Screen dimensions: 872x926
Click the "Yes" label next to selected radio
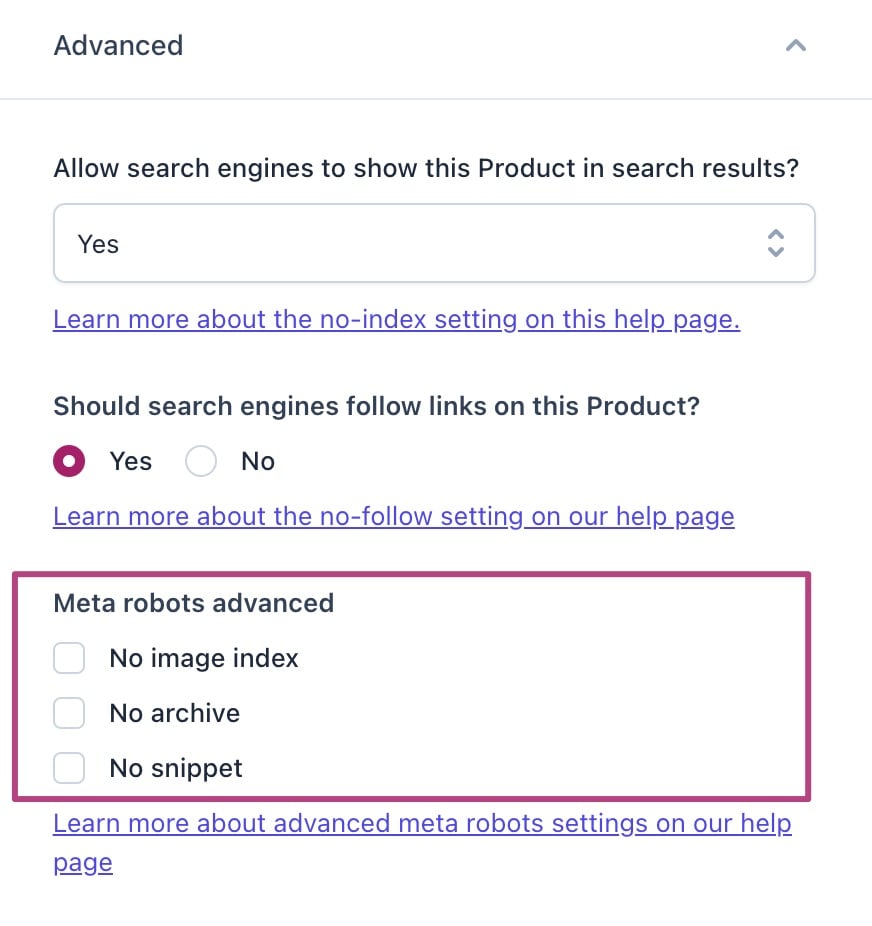[x=131, y=461]
